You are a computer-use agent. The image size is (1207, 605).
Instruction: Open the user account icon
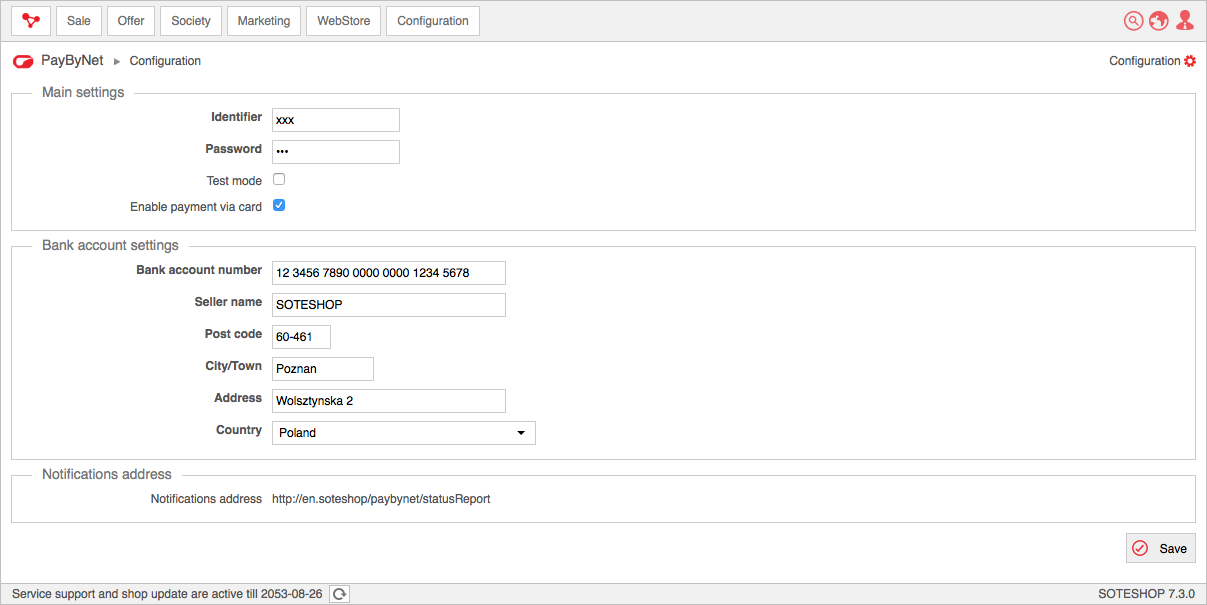click(1185, 21)
